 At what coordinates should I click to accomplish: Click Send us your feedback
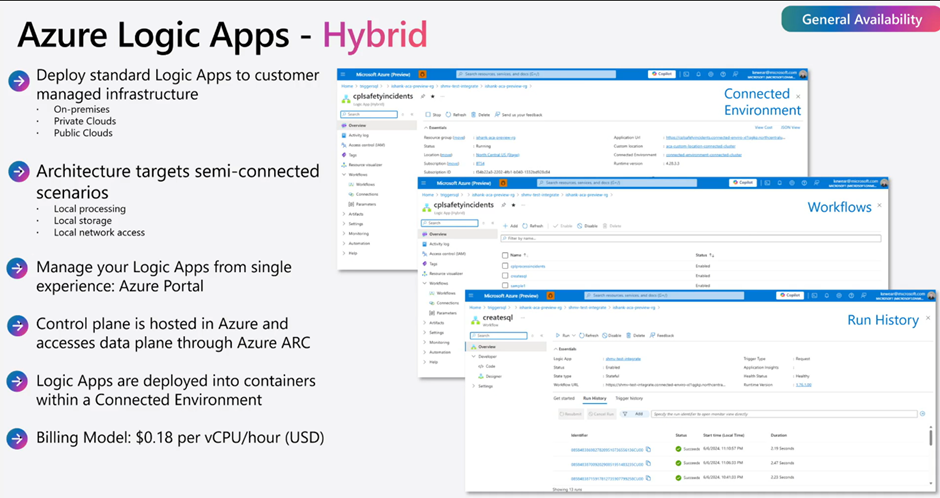(518, 114)
